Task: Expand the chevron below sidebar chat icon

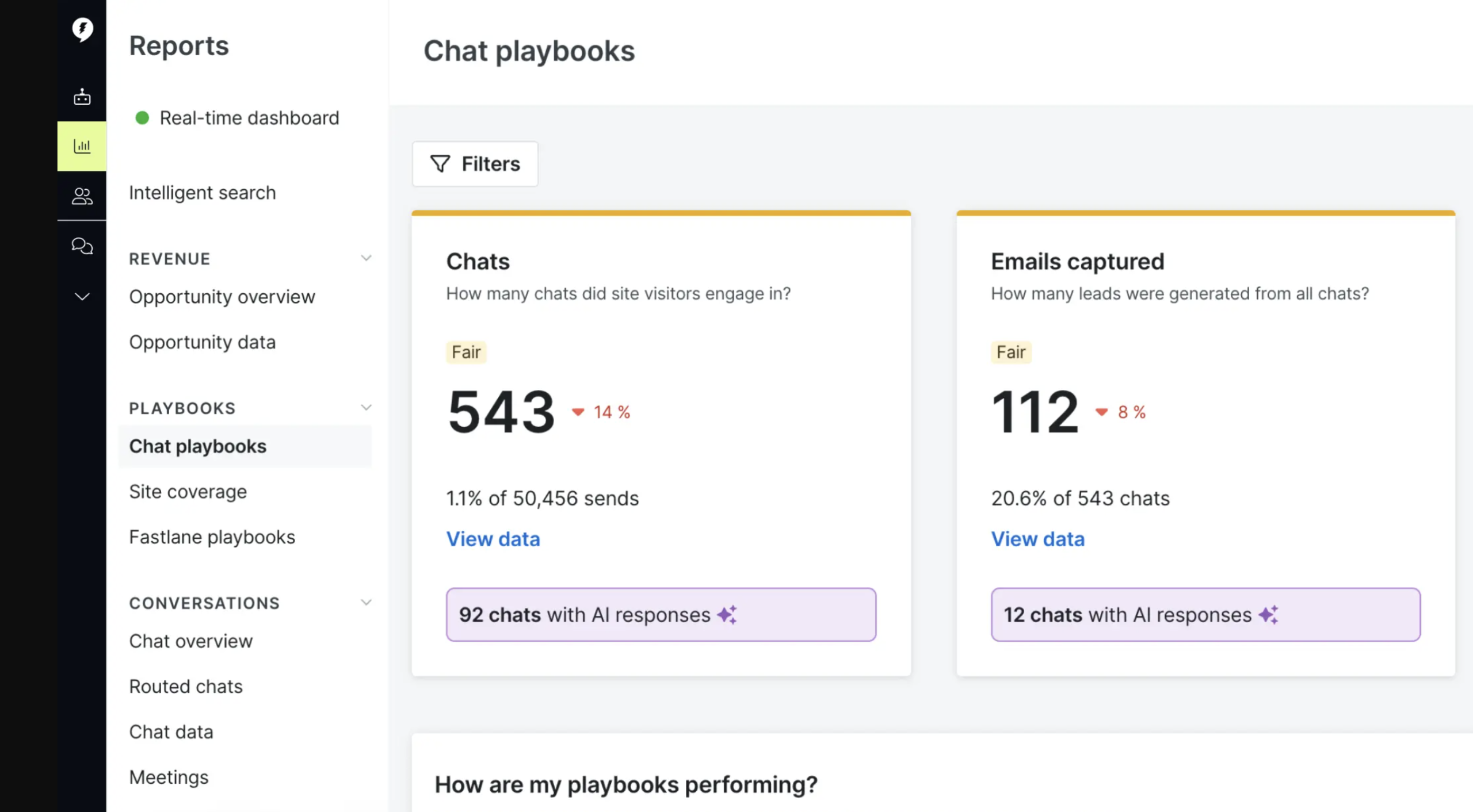Action: pyautogui.click(x=82, y=296)
